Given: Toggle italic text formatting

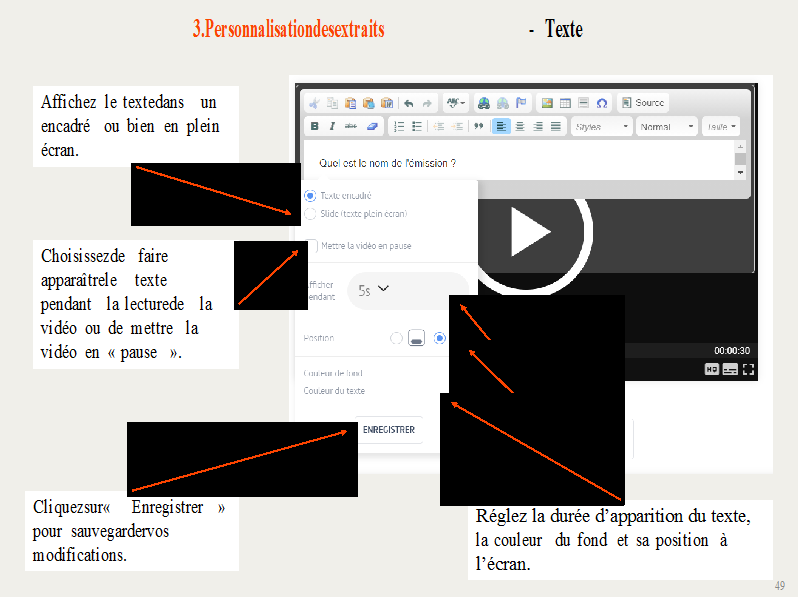Looking at the screenshot, I should pos(332,127).
